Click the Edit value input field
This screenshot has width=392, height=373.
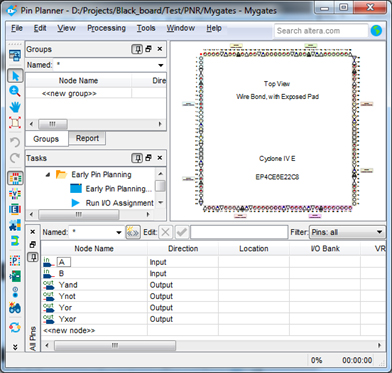pyautogui.click(x=239, y=232)
